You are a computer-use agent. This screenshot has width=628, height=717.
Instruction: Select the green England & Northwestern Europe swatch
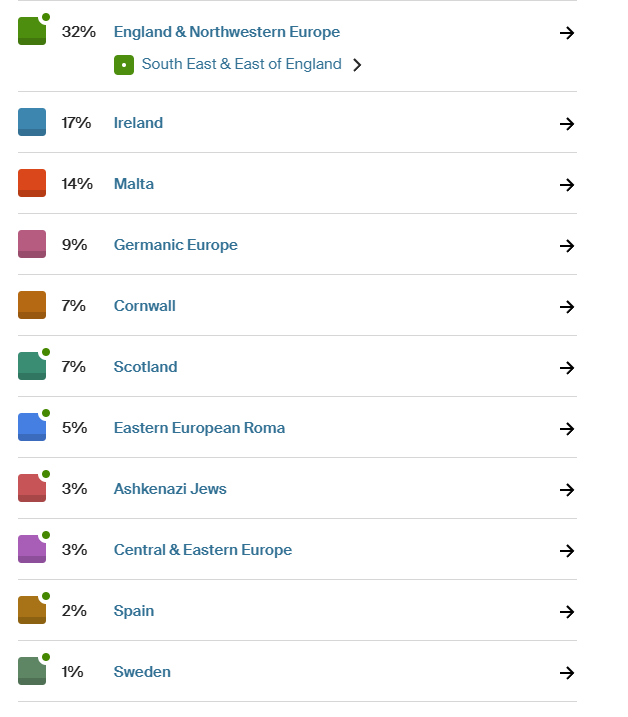[32, 31]
